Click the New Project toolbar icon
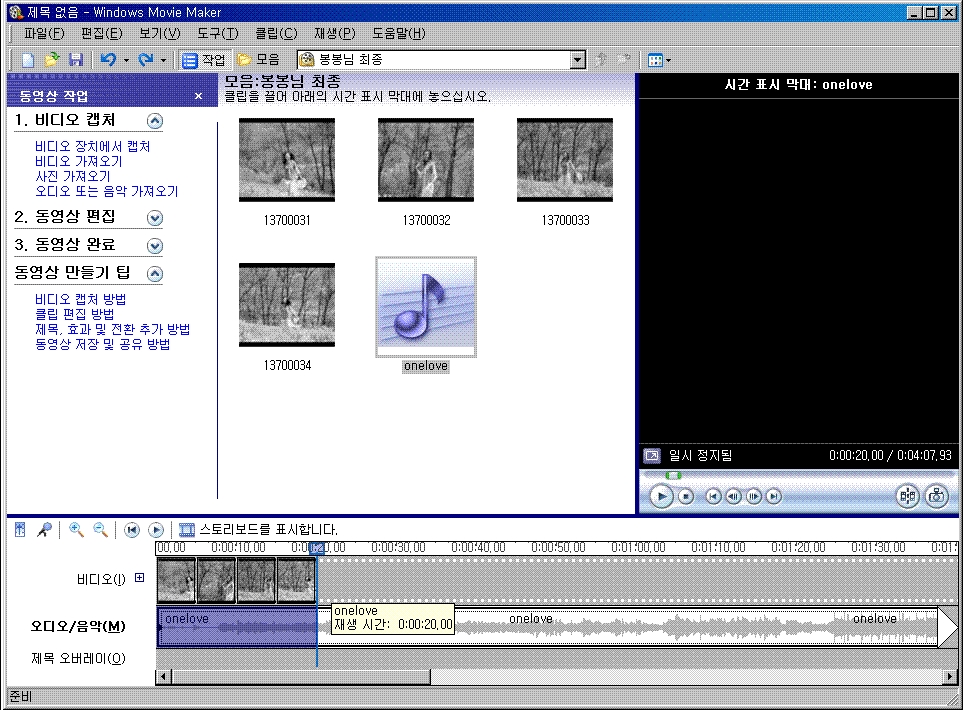The image size is (963, 710). click(28, 60)
